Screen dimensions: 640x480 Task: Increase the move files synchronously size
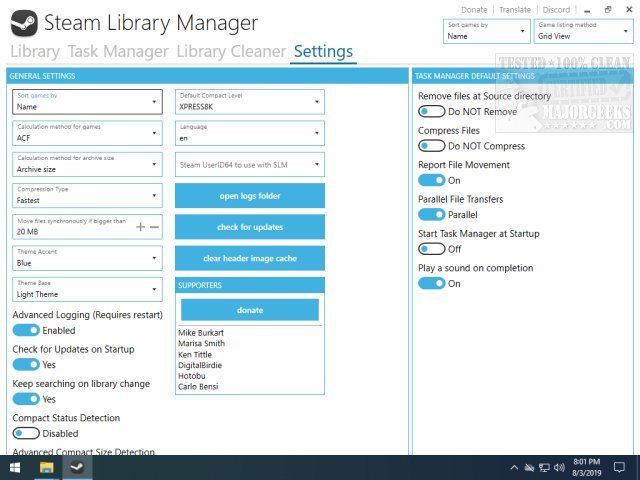coord(140,227)
